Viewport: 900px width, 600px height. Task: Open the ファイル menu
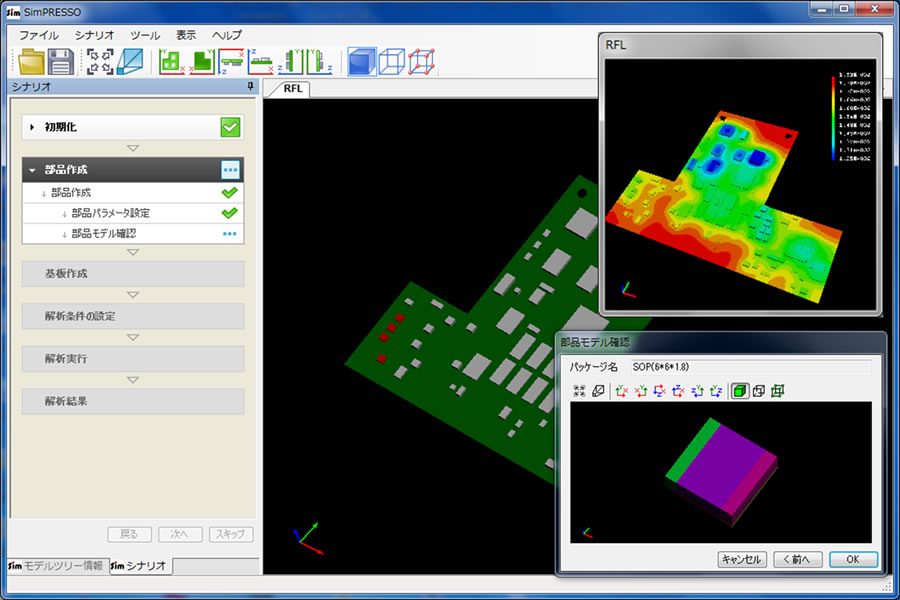coord(39,35)
